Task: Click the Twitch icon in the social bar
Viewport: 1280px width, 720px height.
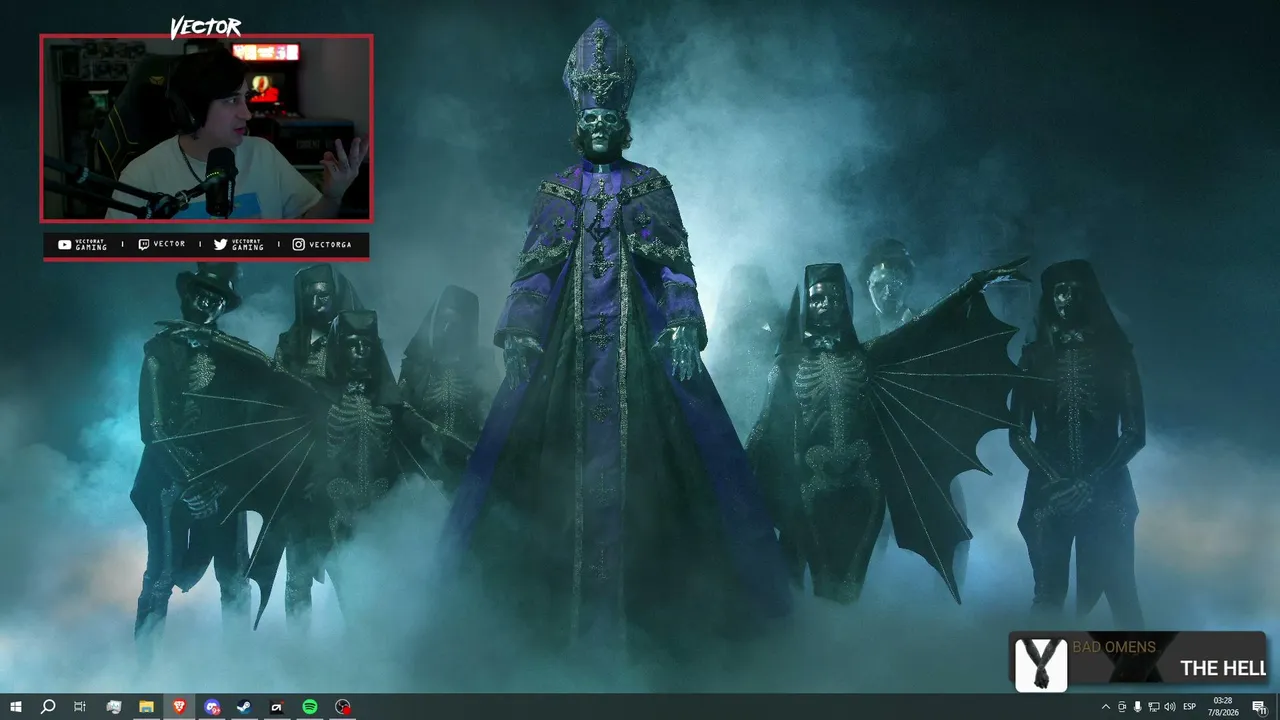Action: (x=144, y=245)
